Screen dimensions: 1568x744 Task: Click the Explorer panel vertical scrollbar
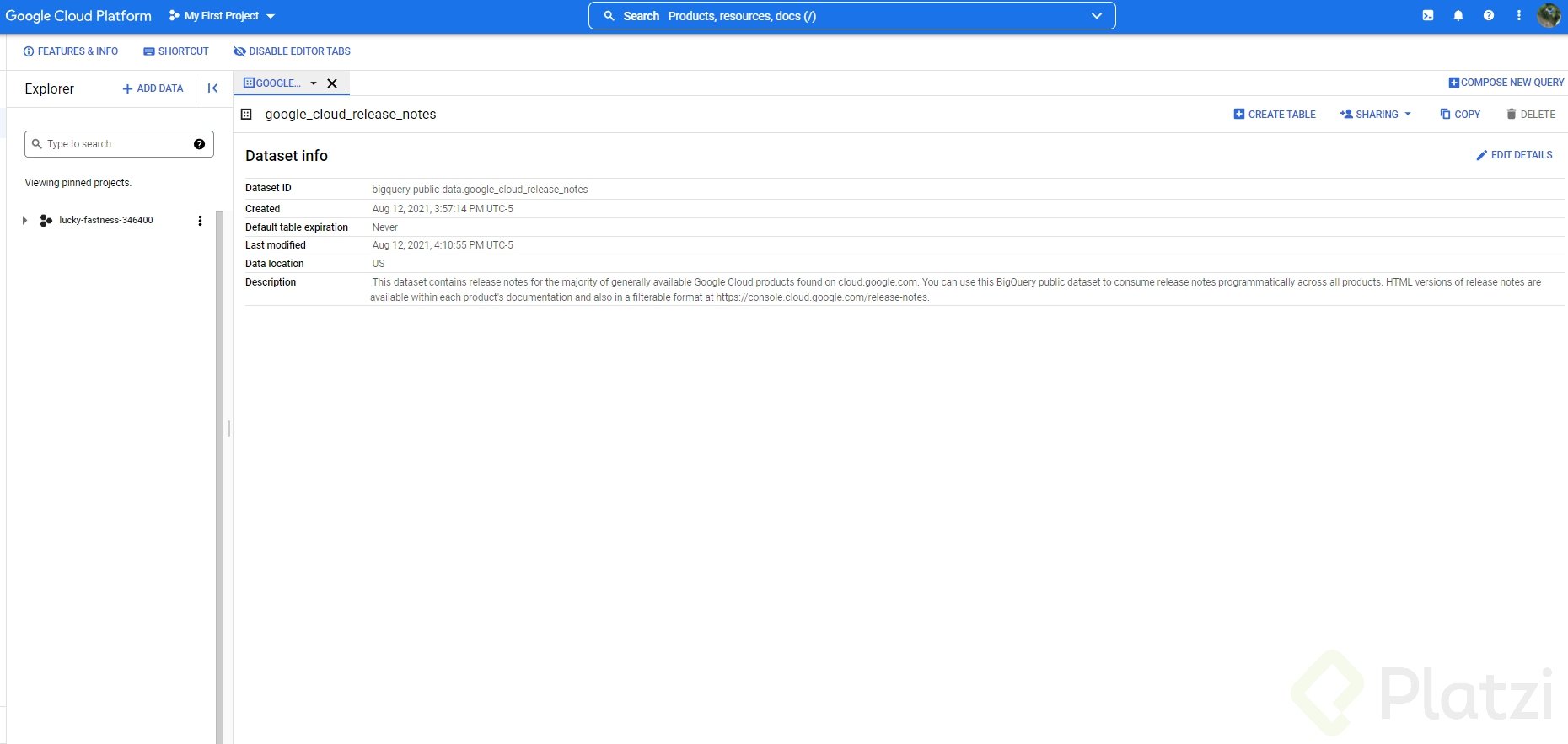[219, 477]
